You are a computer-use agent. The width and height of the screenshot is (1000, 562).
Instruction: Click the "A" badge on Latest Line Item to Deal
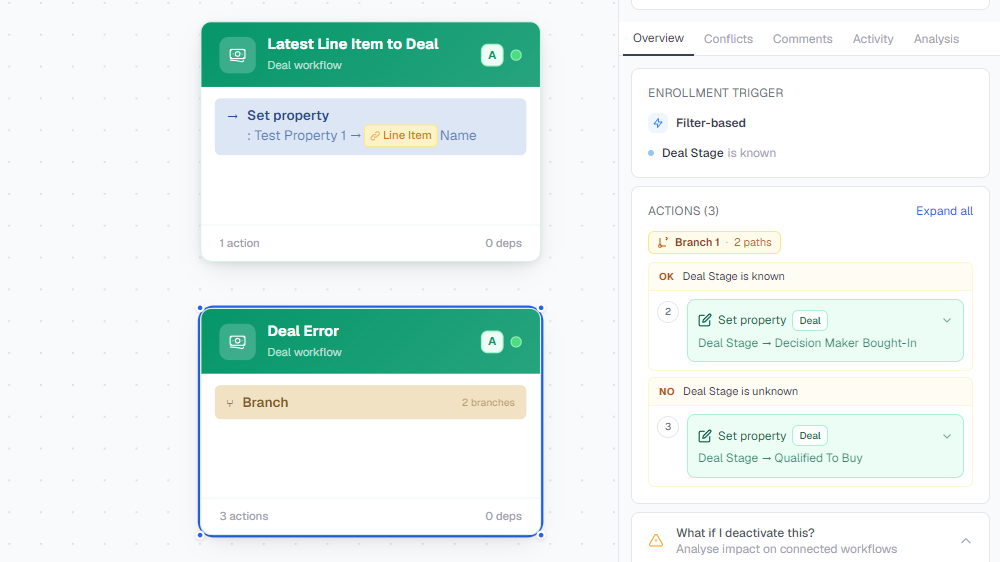coord(492,55)
